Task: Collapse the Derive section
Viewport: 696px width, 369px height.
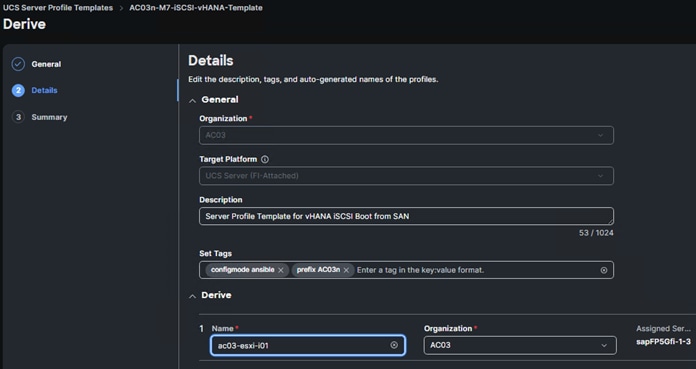Action: [192, 296]
